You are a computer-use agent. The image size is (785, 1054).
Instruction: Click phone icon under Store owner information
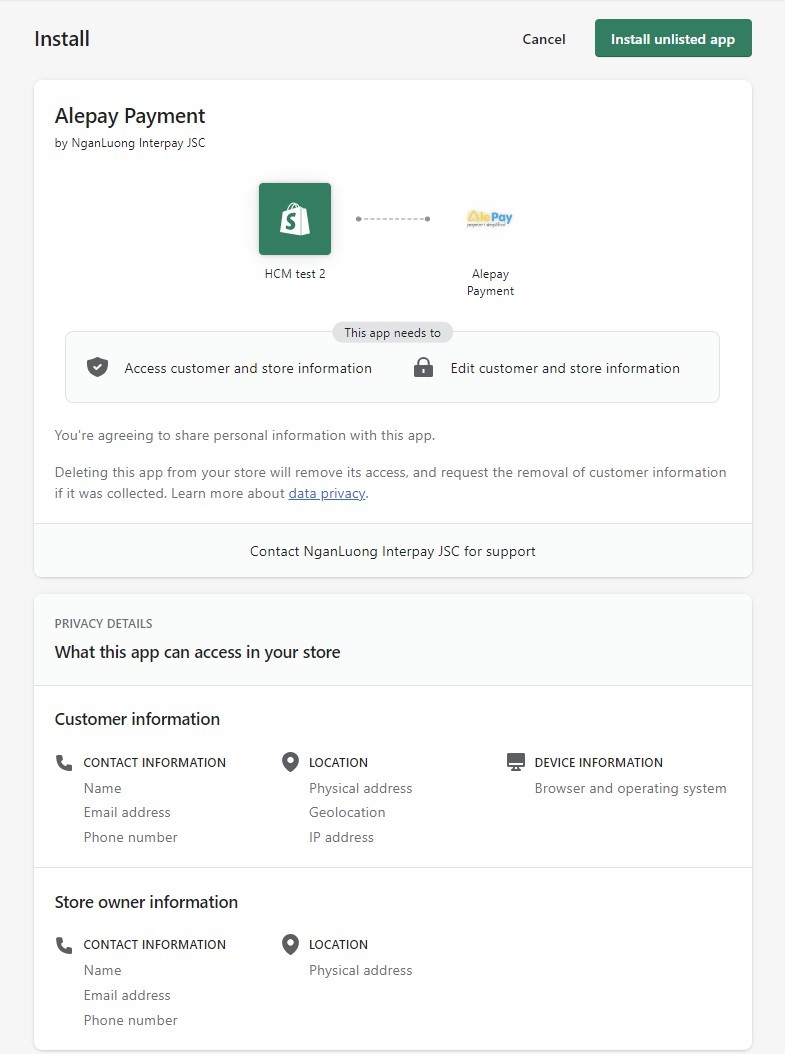point(64,945)
